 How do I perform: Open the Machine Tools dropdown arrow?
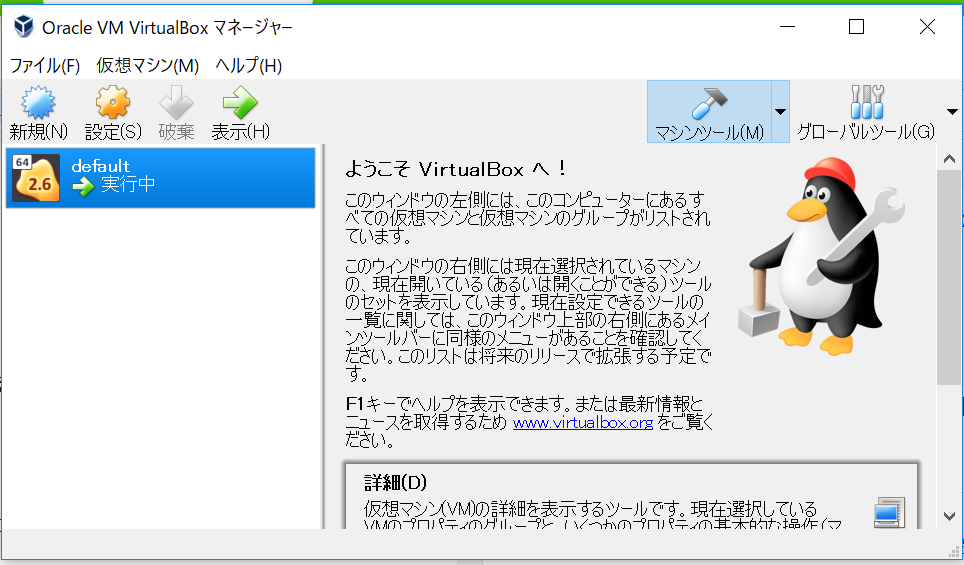tap(780, 112)
